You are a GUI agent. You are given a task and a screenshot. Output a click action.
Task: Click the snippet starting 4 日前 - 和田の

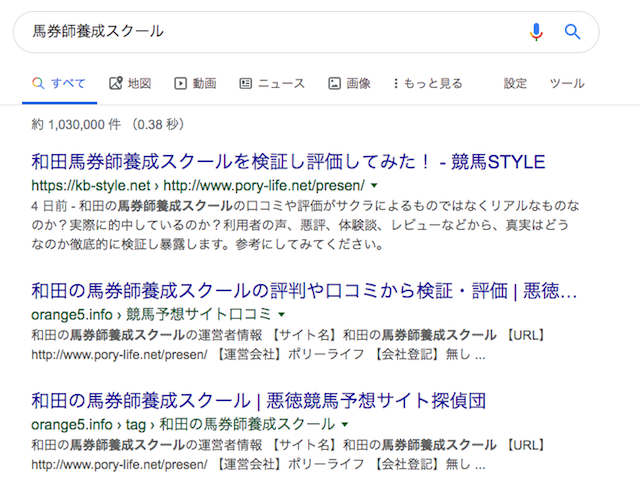click(305, 225)
